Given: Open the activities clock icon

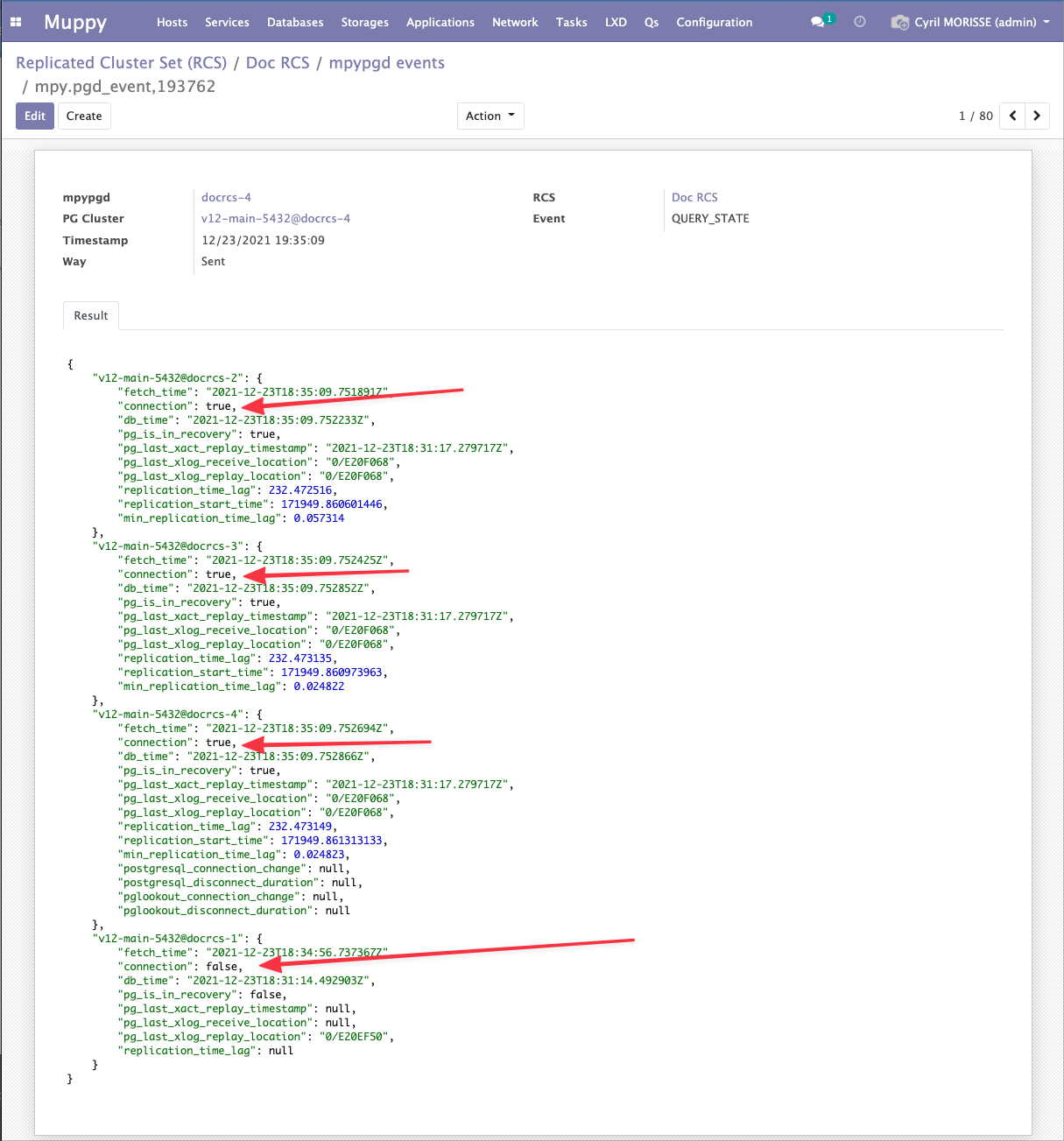Looking at the screenshot, I should [x=860, y=22].
